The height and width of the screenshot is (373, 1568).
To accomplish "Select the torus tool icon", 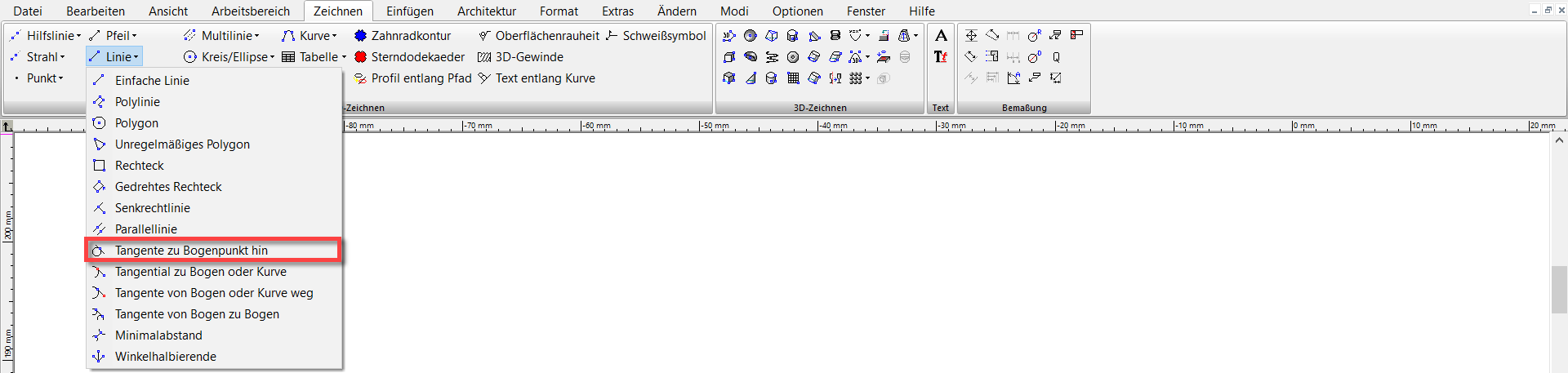I will click(x=793, y=57).
